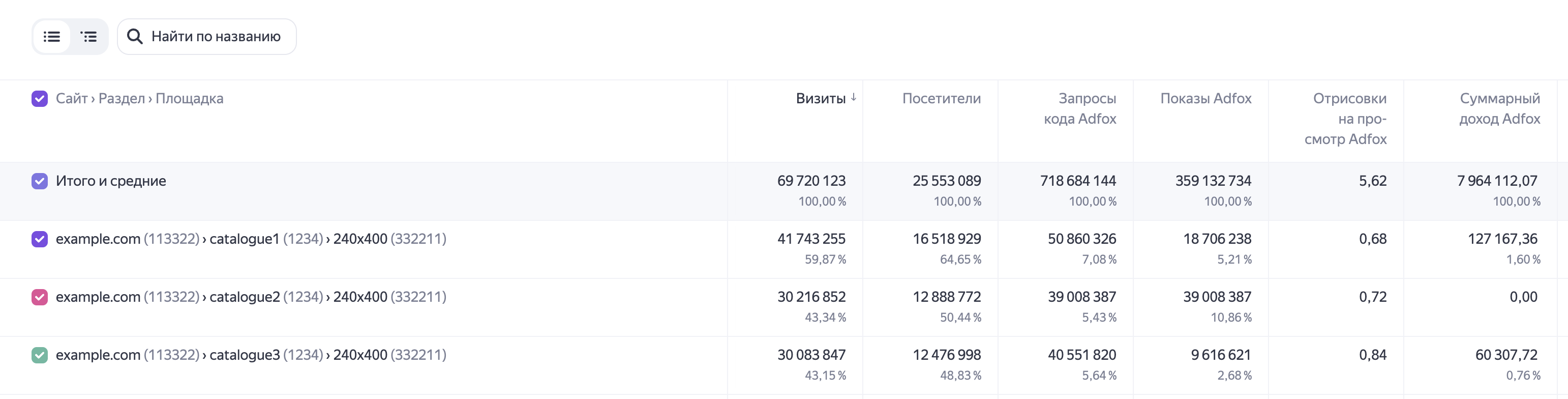Image resolution: width=1568 pixels, height=399 pixels.
Task: Toggle pink checkbox for catalogue2 row
Action: click(x=40, y=297)
